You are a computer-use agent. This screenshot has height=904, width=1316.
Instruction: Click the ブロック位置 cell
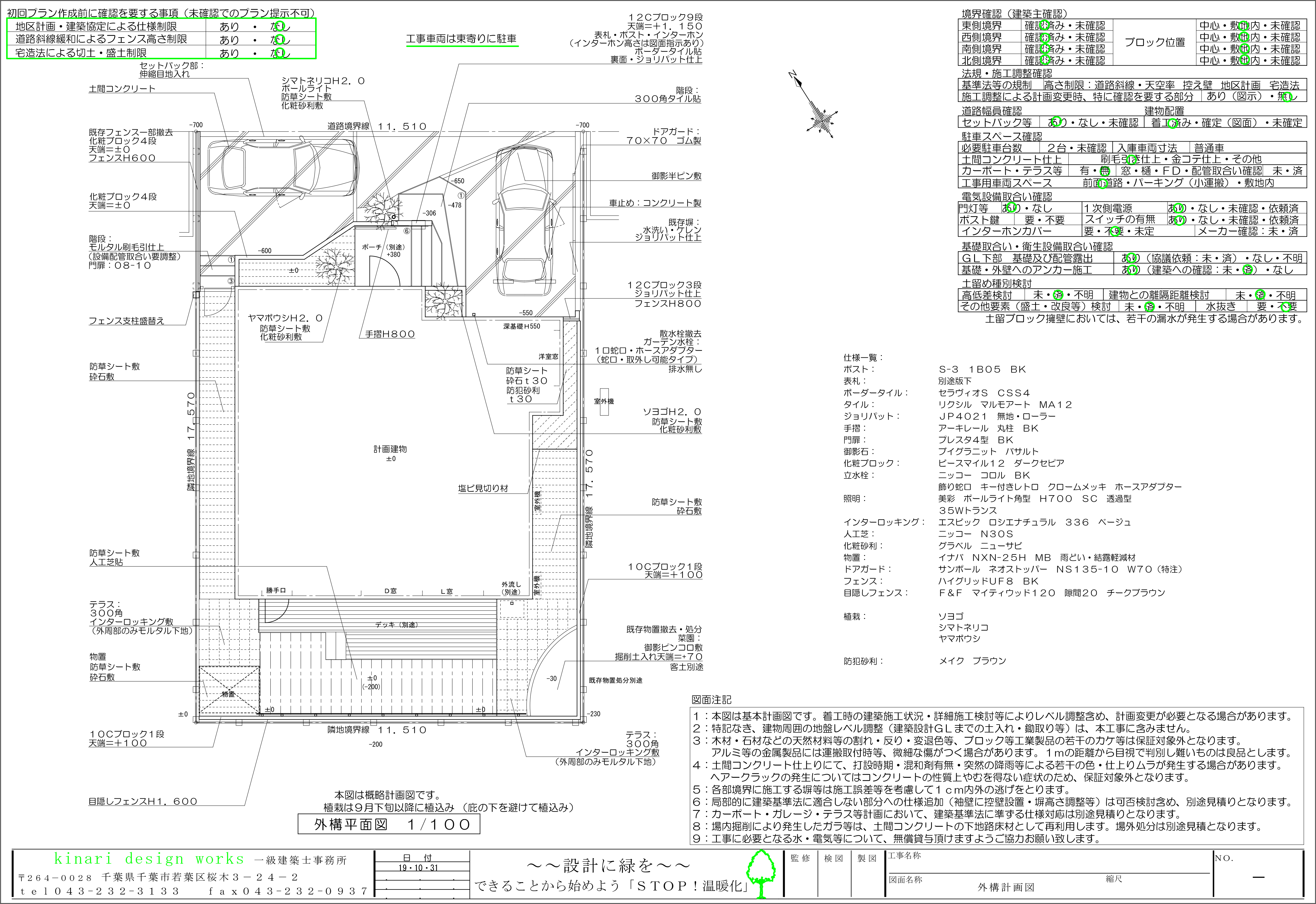(x=1154, y=42)
